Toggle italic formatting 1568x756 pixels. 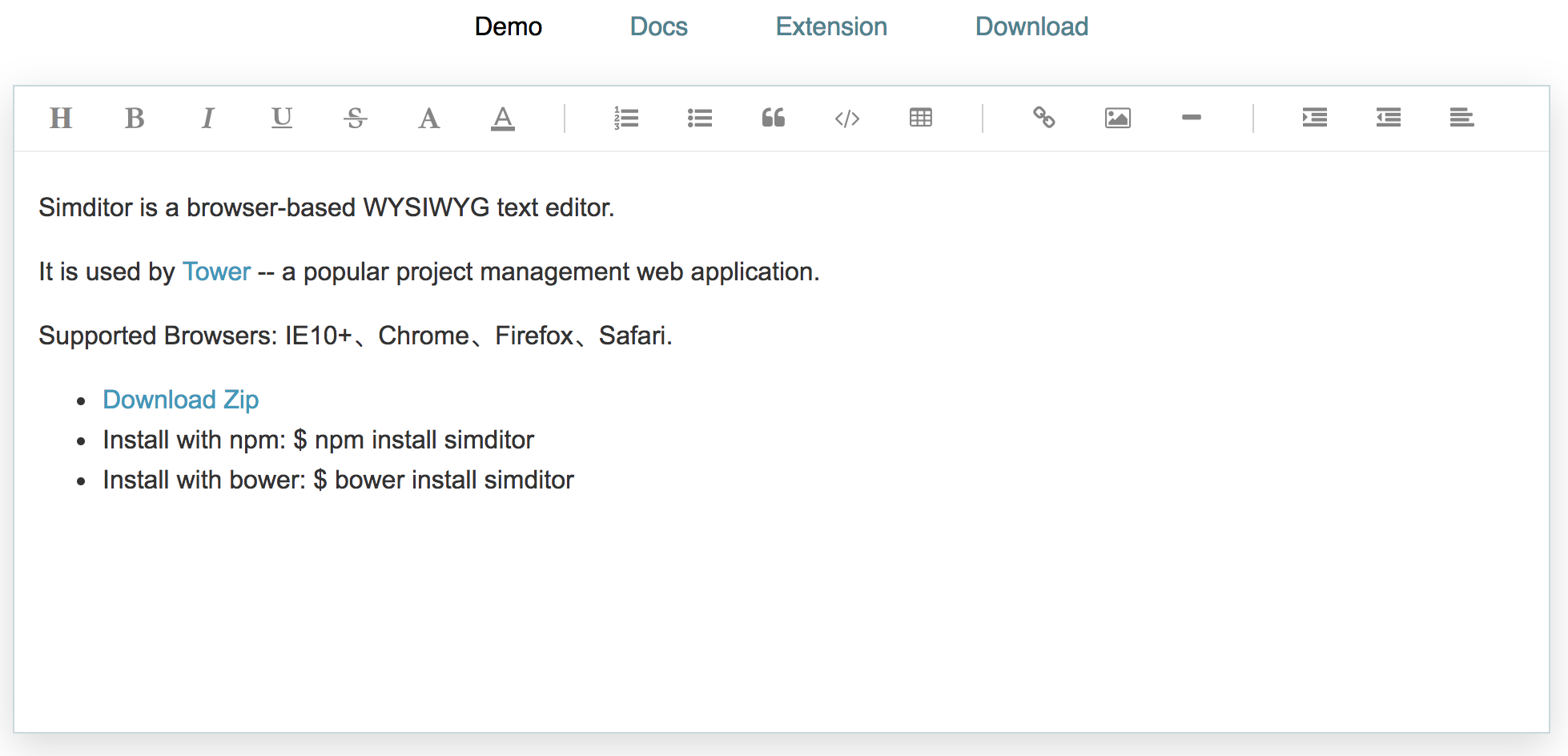coord(208,119)
